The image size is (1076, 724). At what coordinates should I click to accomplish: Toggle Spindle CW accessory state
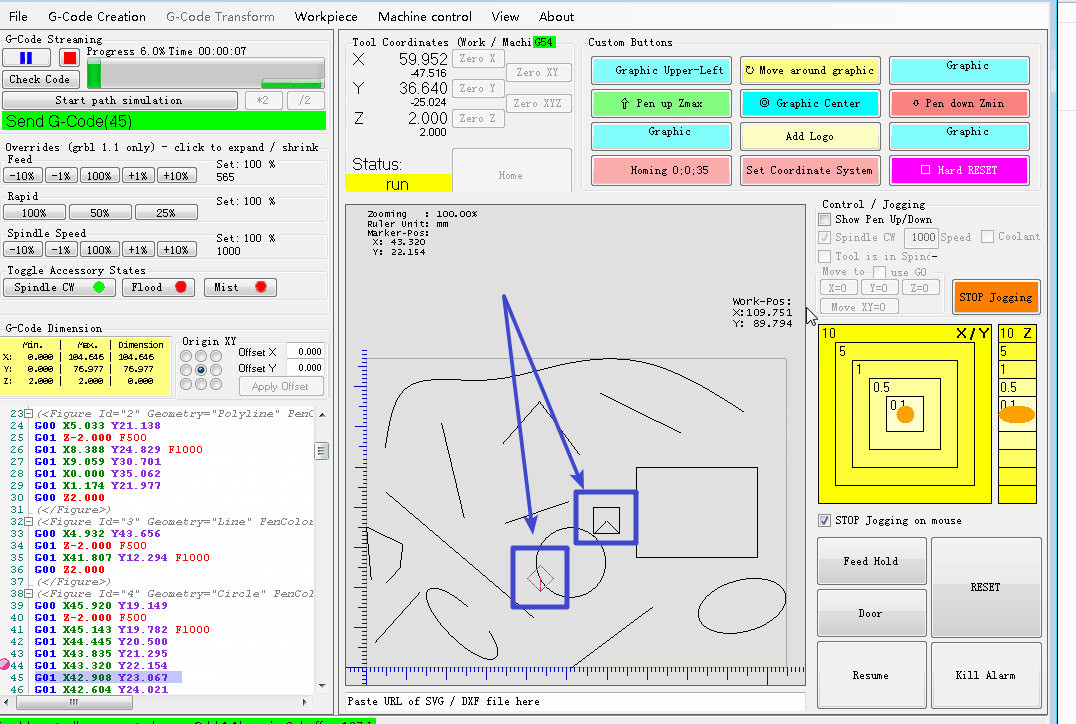coord(58,288)
